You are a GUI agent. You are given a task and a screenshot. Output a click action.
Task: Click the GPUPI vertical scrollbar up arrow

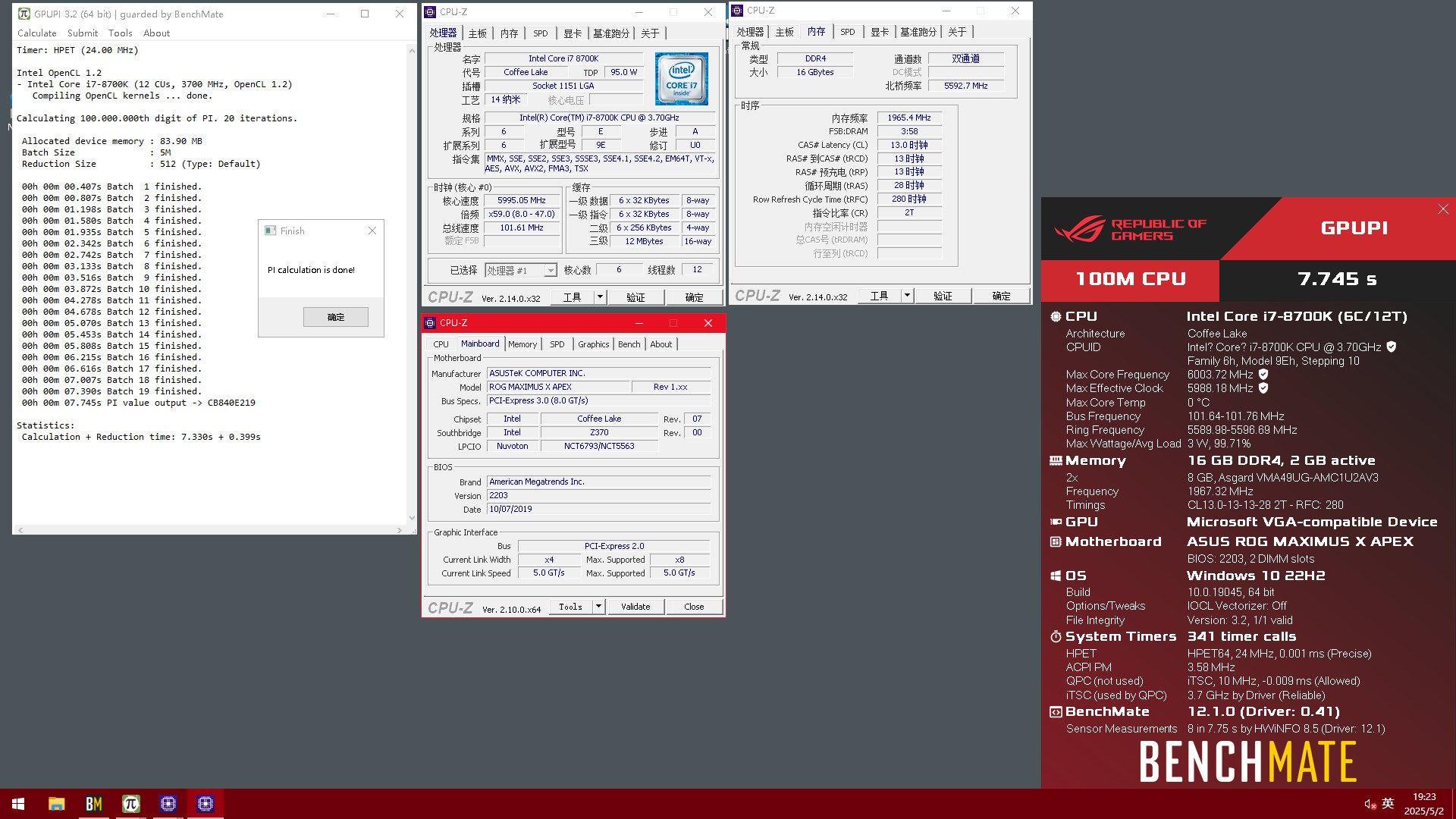(x=412, y=50)
